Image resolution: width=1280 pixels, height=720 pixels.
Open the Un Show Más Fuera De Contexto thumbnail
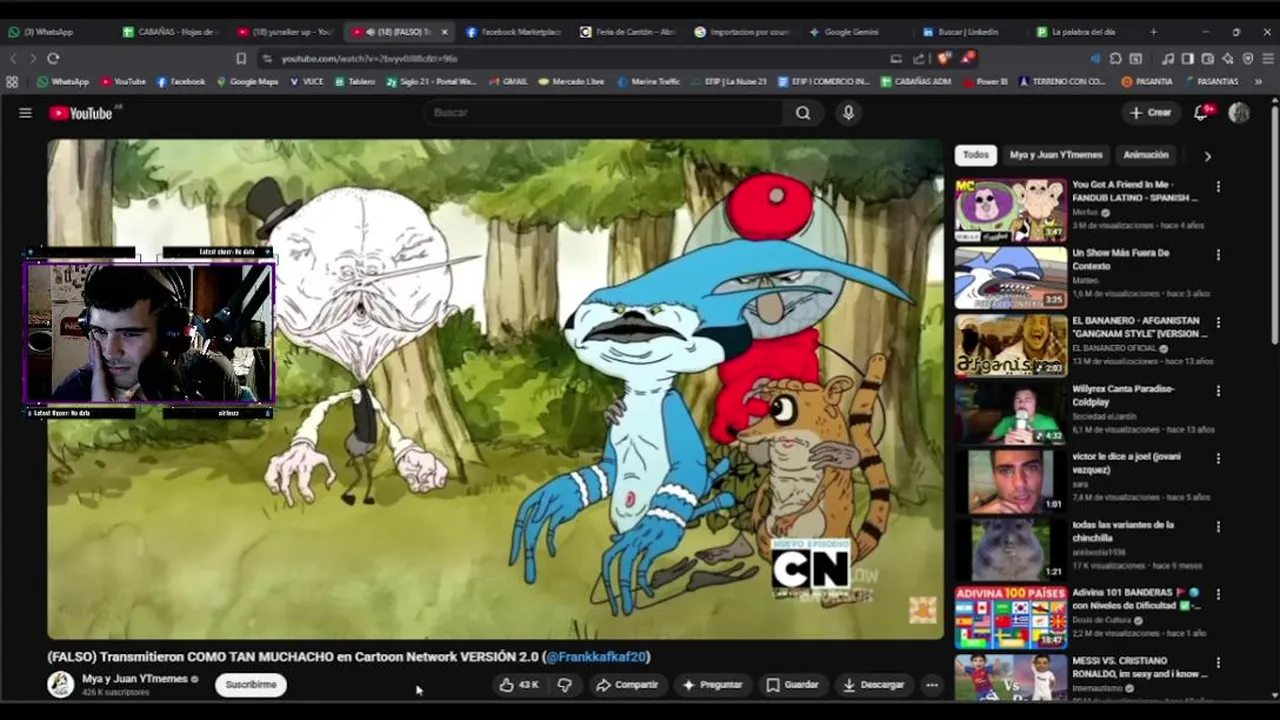[1010, 277]
